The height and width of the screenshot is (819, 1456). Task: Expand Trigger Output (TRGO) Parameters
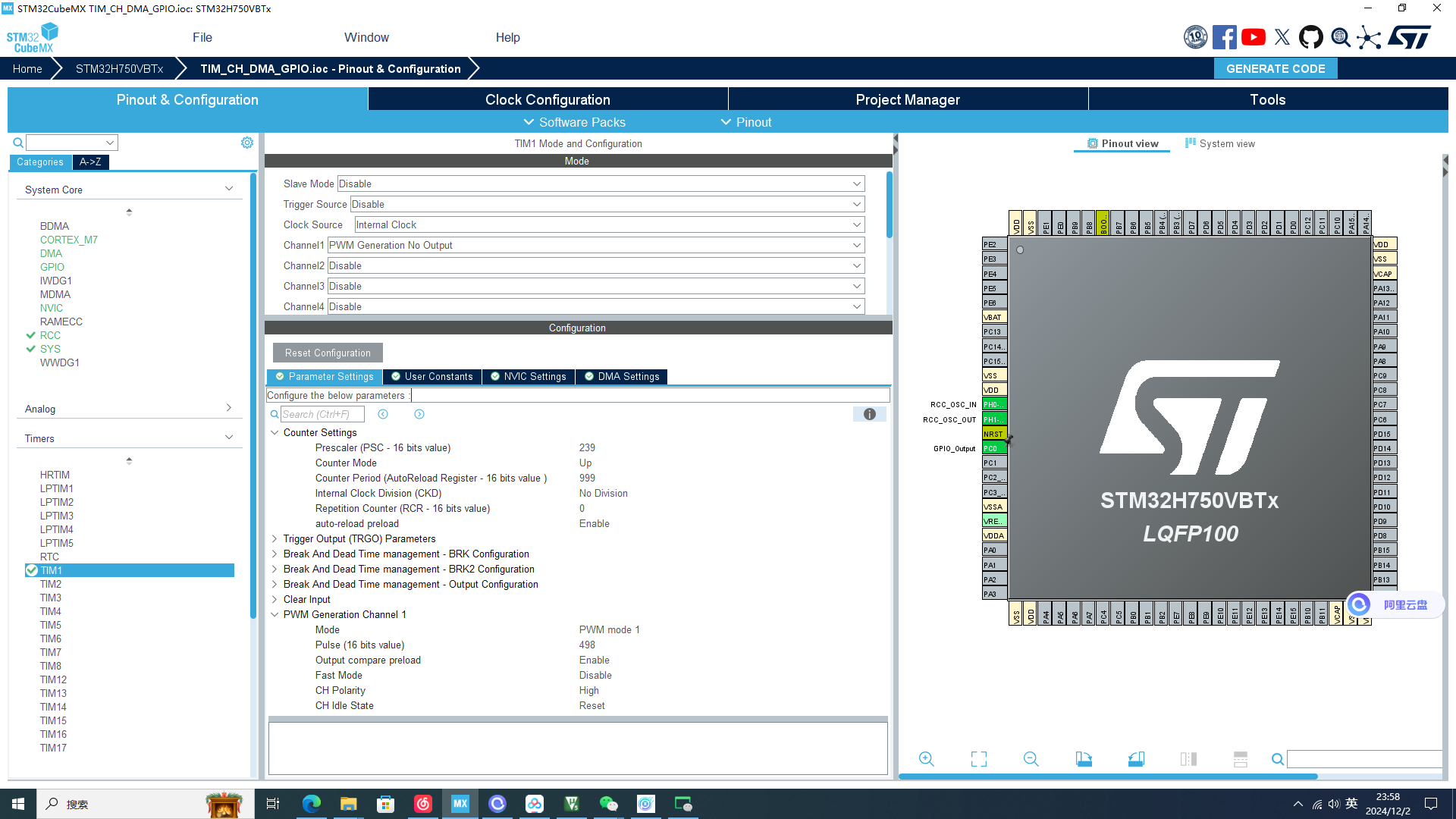(x=275, y=538)
